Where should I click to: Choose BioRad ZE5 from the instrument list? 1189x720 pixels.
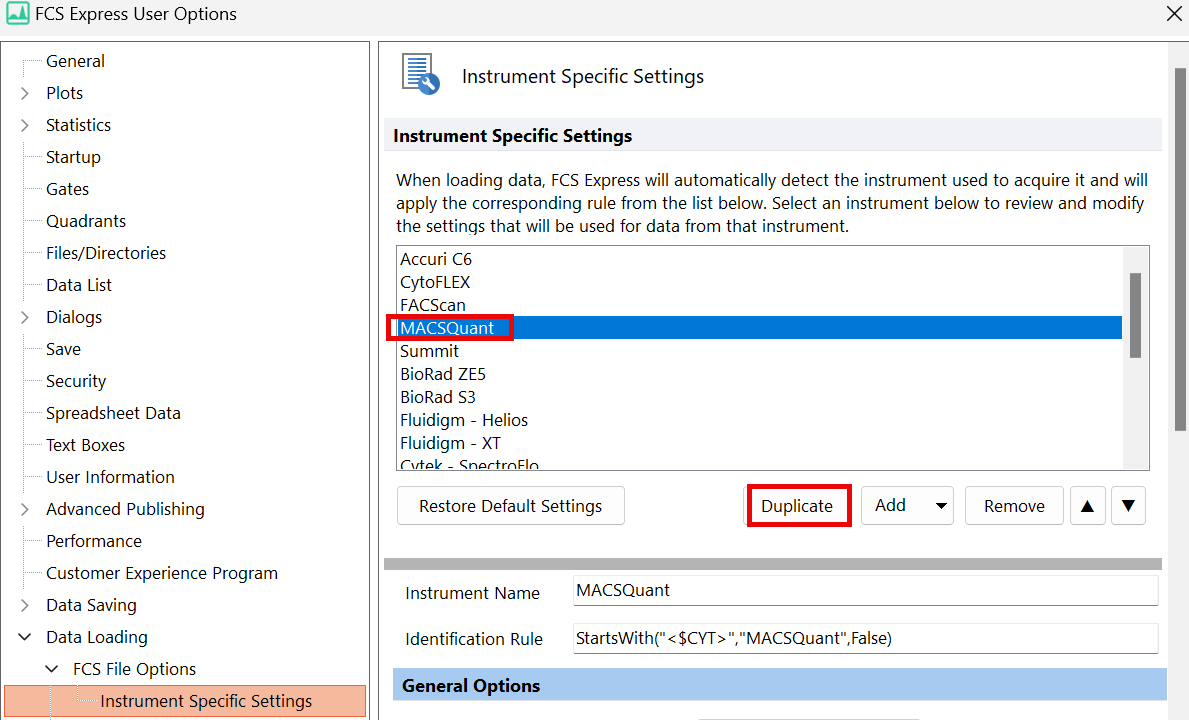(443, 374)
